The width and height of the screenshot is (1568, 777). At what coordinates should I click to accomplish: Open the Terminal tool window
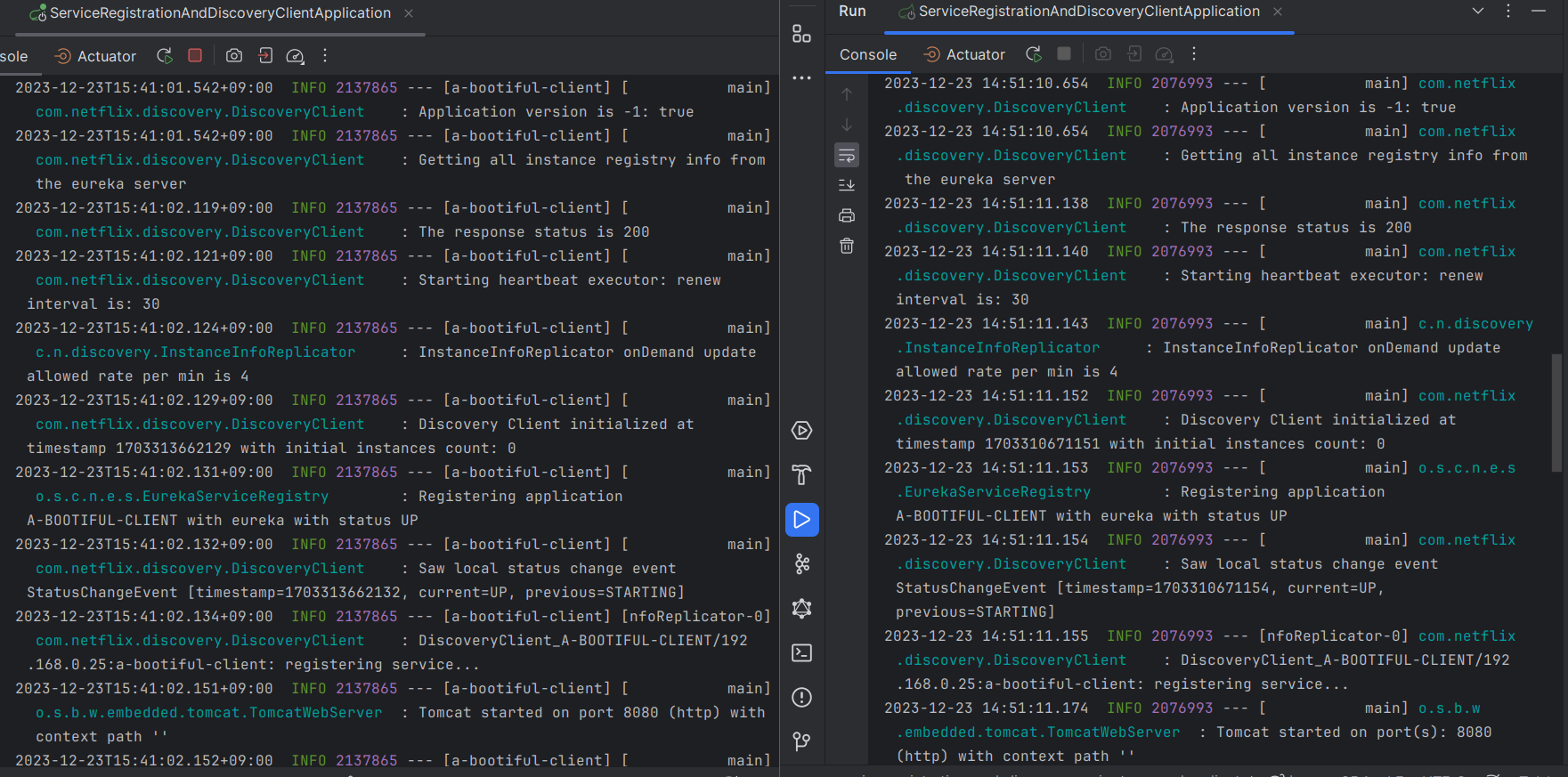click(801, 653)
